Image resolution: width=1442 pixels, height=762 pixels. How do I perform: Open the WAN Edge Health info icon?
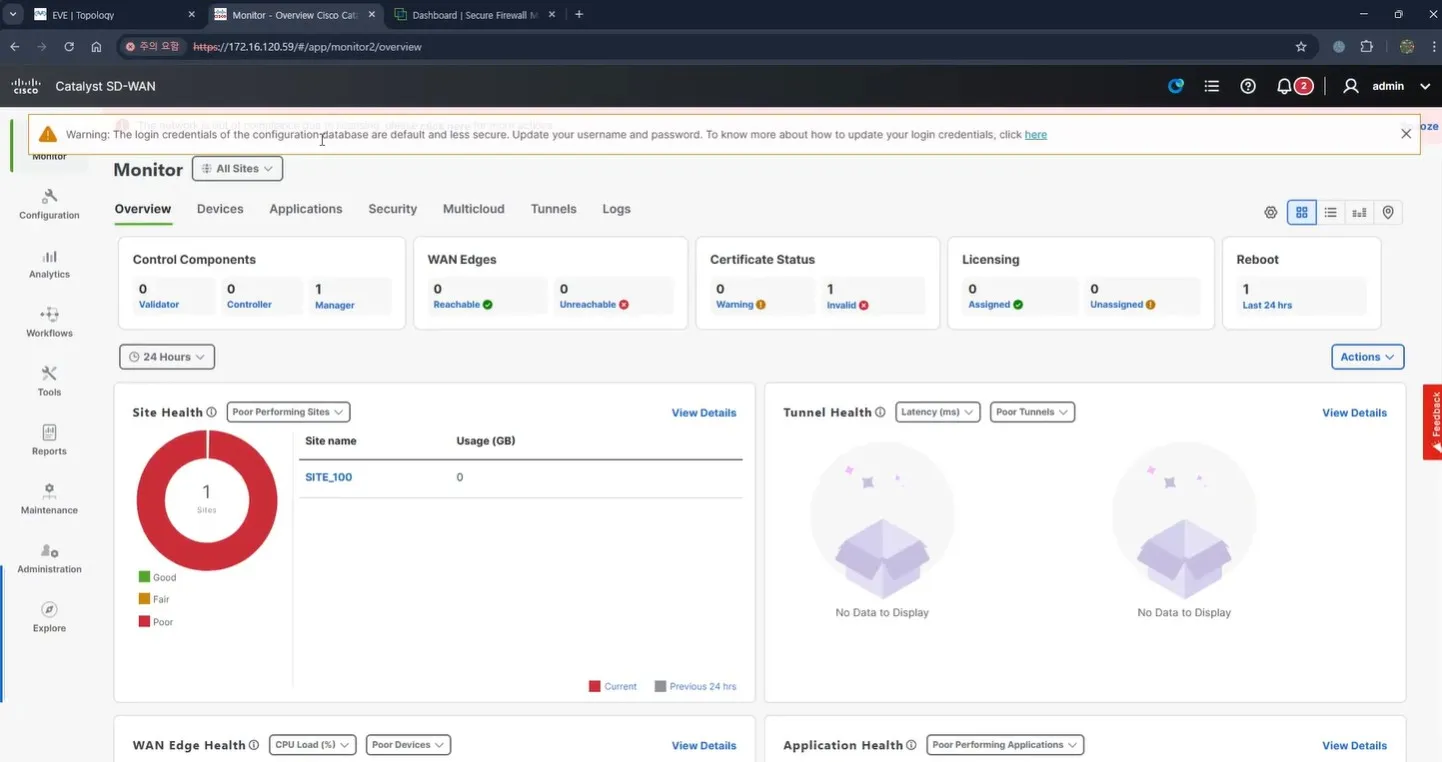254,745
